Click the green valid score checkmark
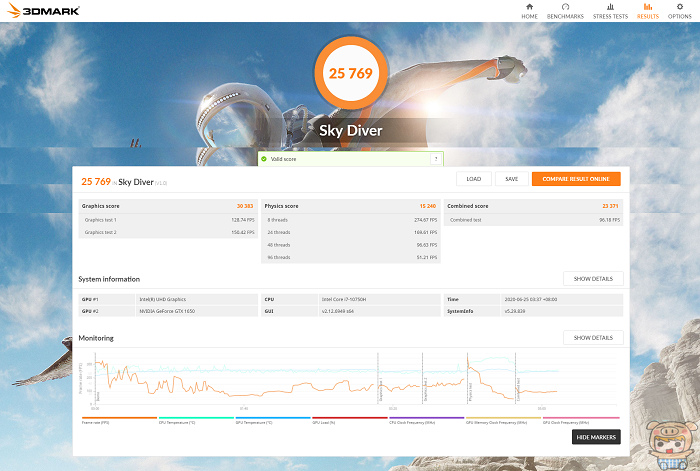This screenshot has width=700, height=471. (264, 159)
